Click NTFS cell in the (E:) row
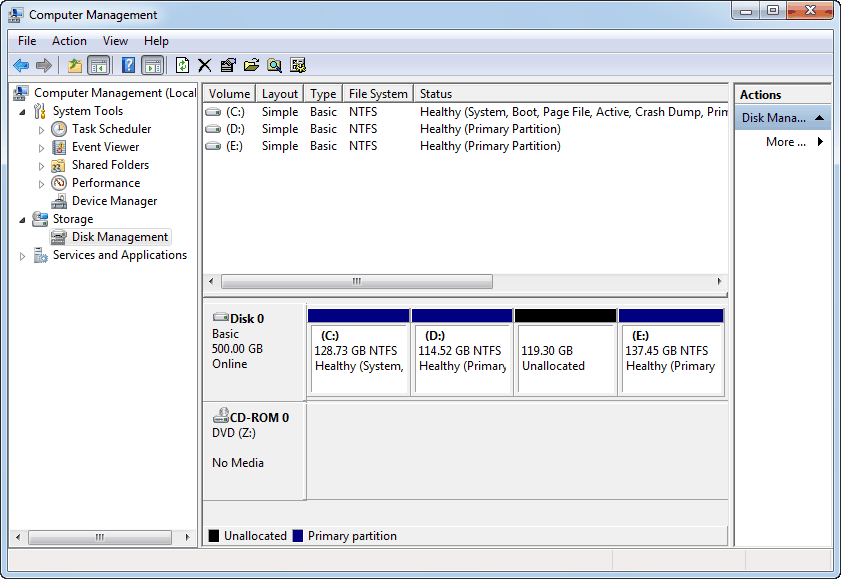 363,146
